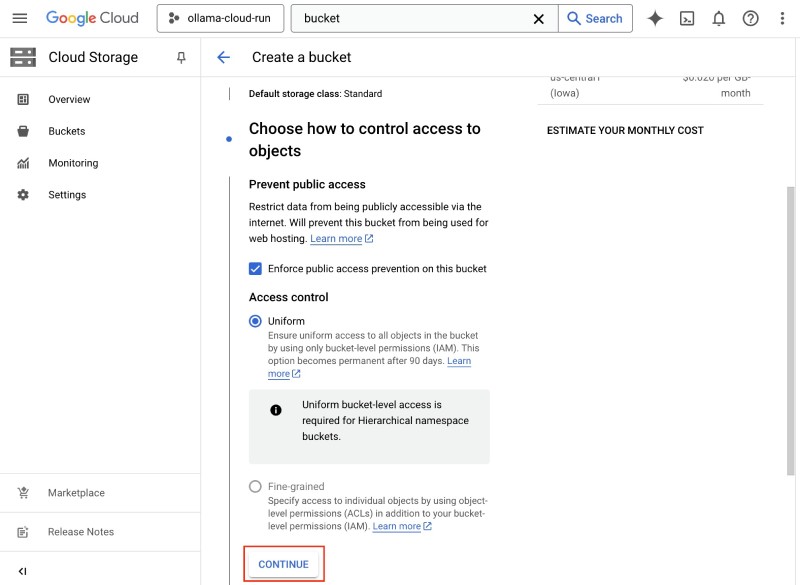
Task: Open the notifications bell
Action: [x=719, y=18]
